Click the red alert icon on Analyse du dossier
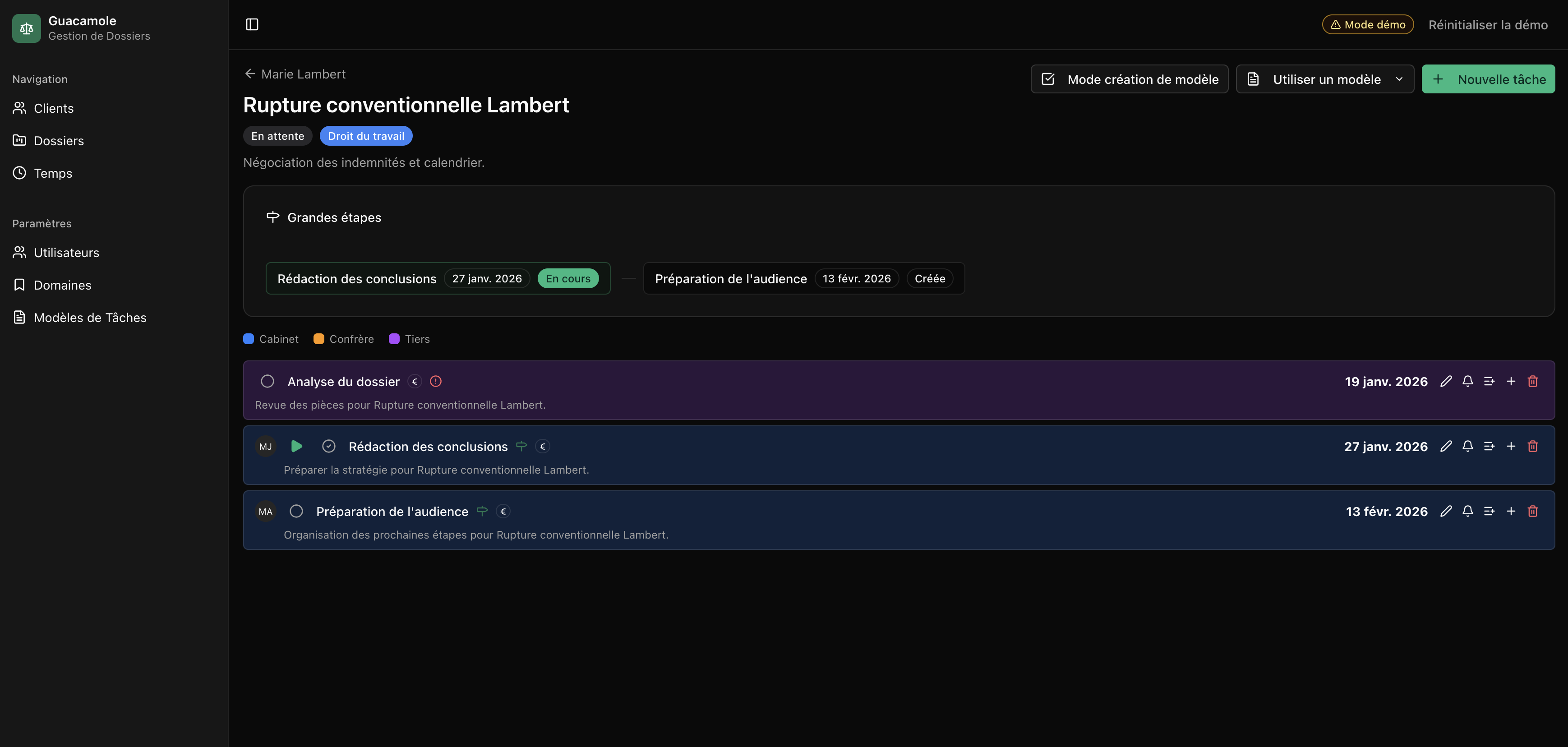1568x747 pixels. (x=435, y=382)
